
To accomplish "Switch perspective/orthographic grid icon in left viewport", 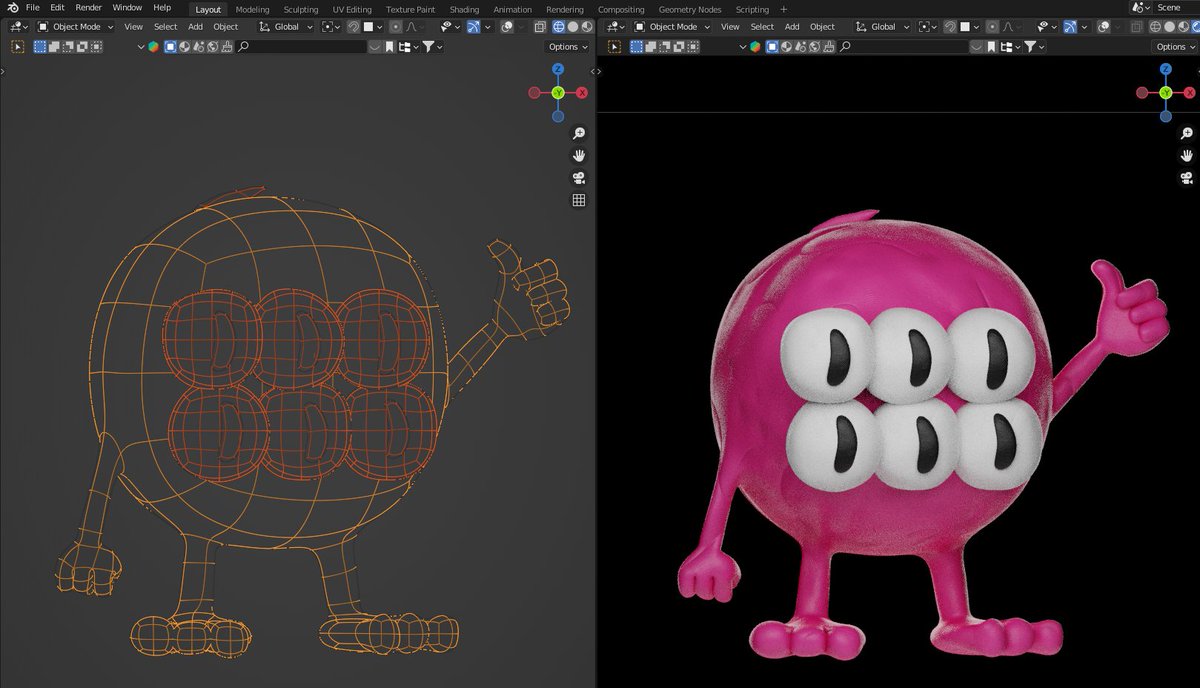I will pos(578,200).
